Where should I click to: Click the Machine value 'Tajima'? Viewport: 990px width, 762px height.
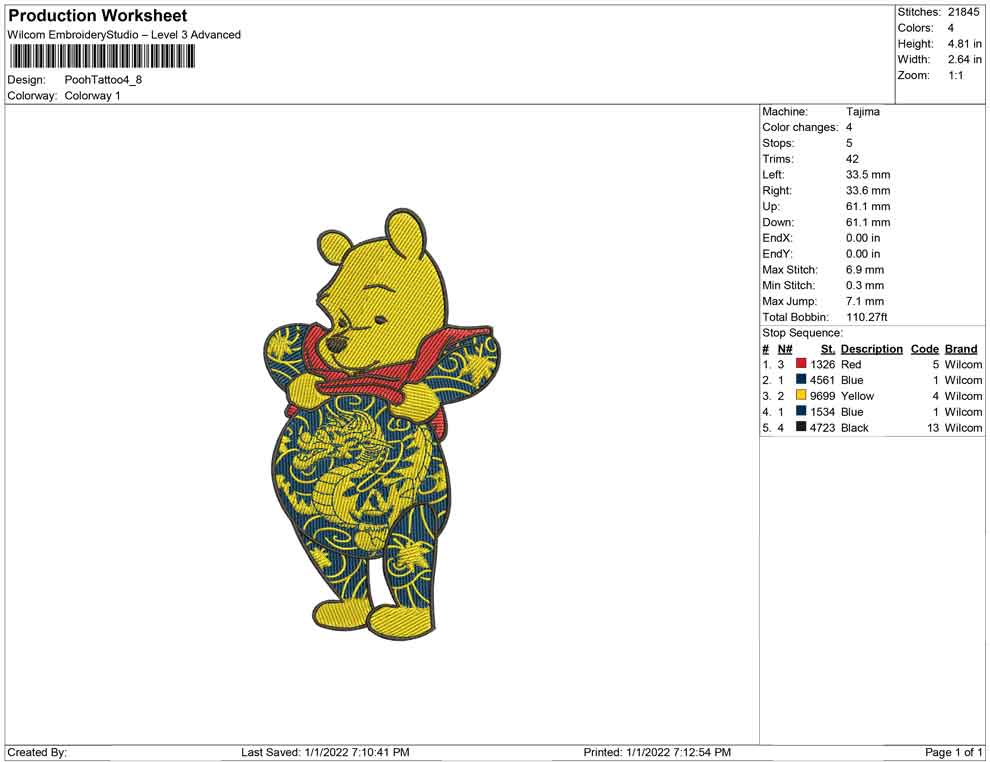862,111
